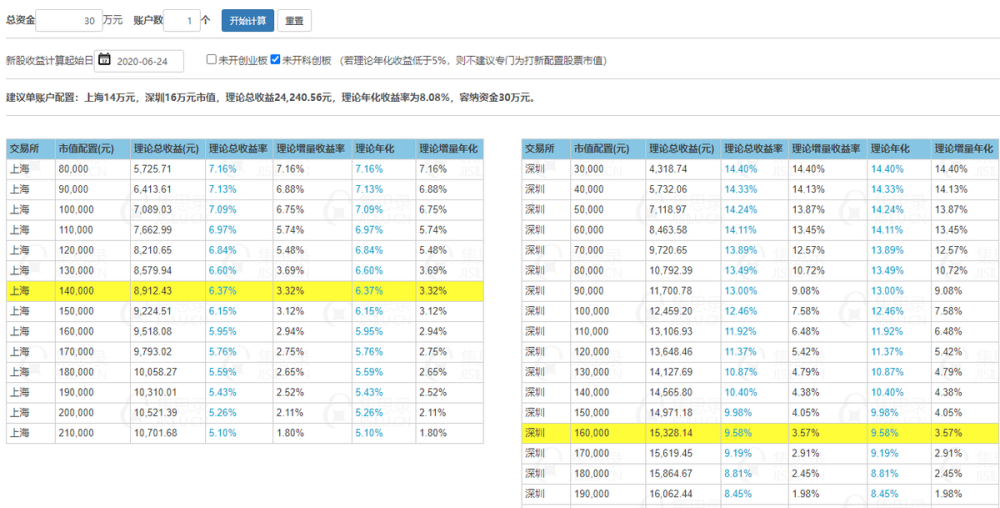The width and height of the screenshot is (1000, 508).
Task: Click the 重置 button
Action: pyautogui.click(x=294, y=20)
